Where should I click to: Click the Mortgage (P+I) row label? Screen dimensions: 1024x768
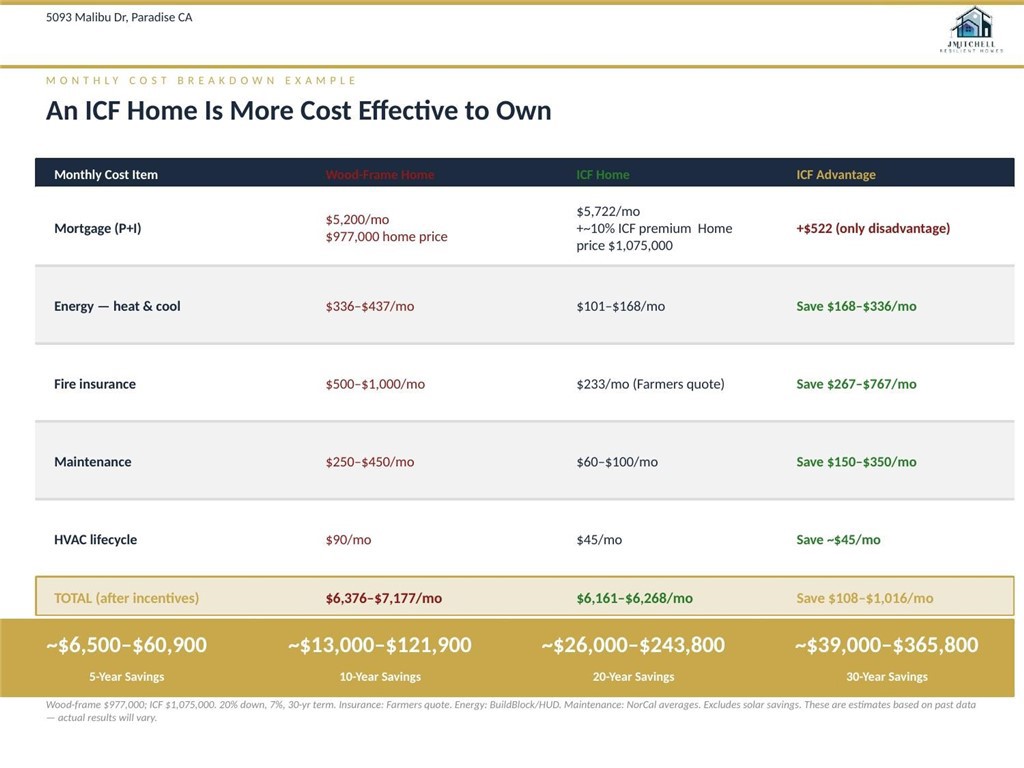[97, 228]
